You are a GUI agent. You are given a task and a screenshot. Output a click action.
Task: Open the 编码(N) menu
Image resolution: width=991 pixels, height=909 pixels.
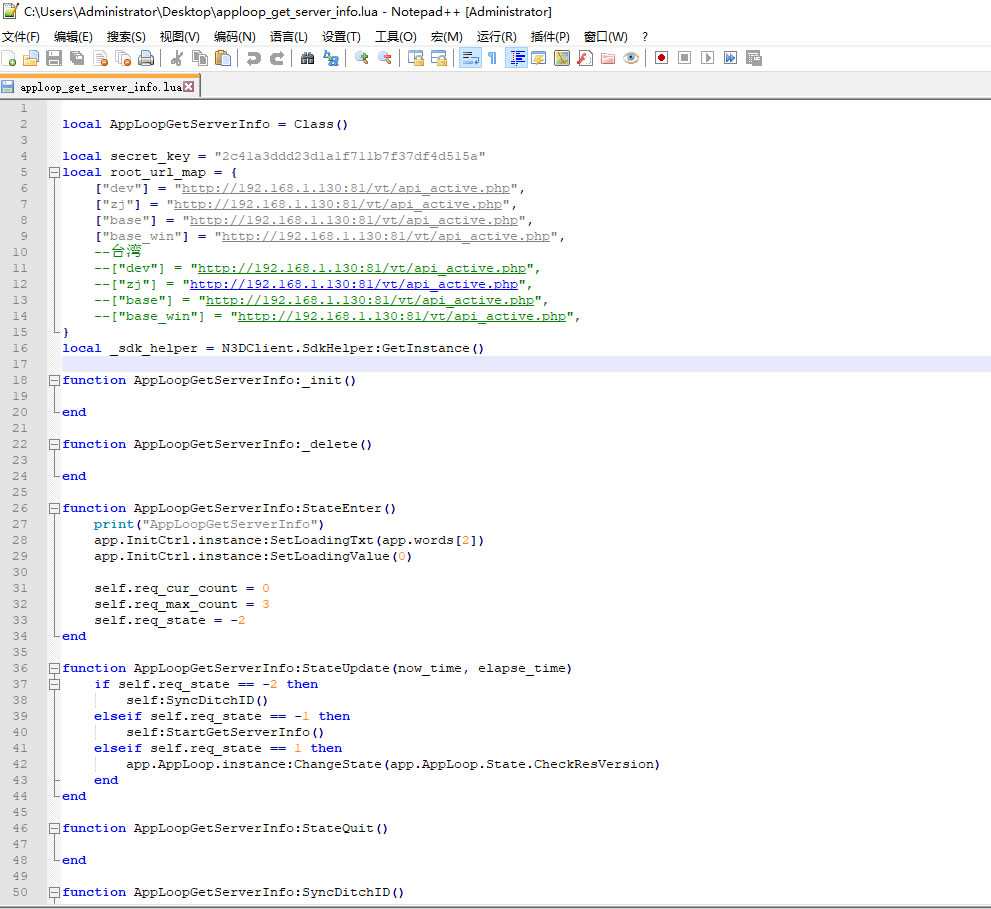click(x=234, y=37)
